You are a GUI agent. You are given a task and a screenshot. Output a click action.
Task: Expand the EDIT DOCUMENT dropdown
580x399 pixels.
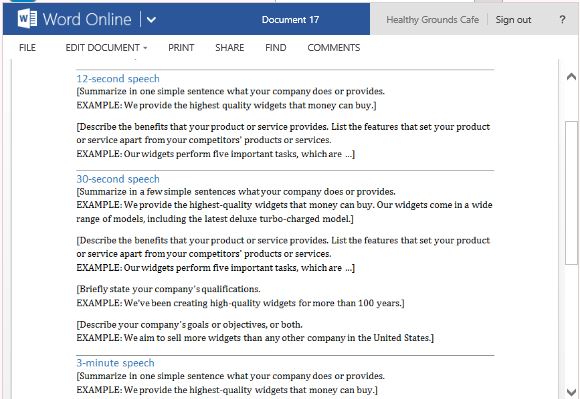106,48
